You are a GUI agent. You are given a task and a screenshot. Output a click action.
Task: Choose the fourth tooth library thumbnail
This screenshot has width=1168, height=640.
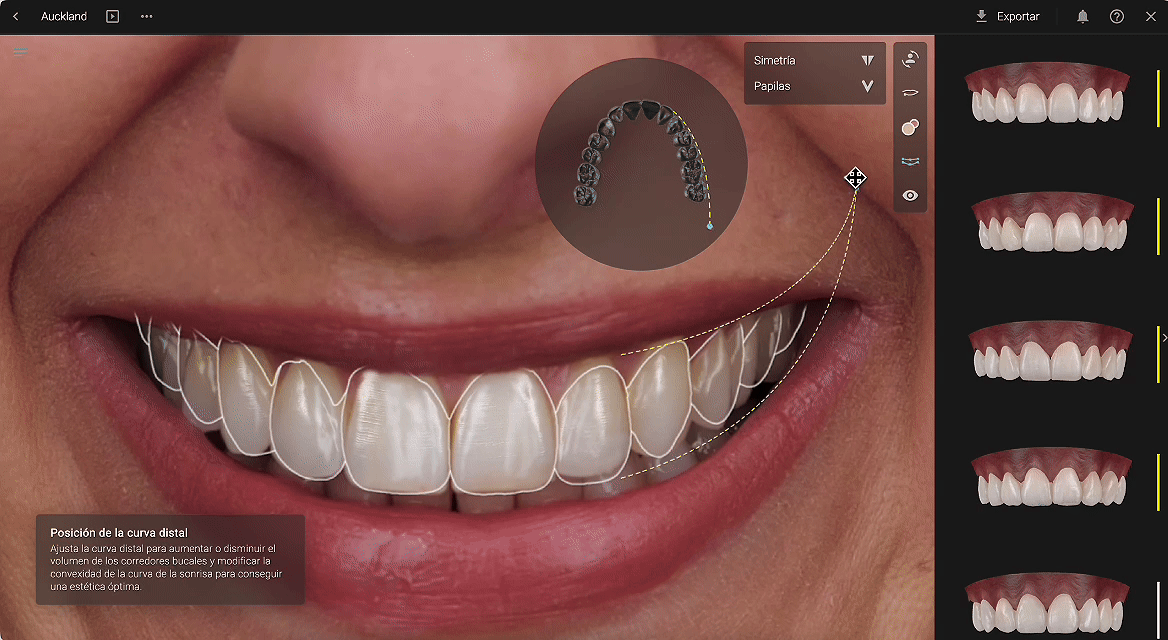1051,478
